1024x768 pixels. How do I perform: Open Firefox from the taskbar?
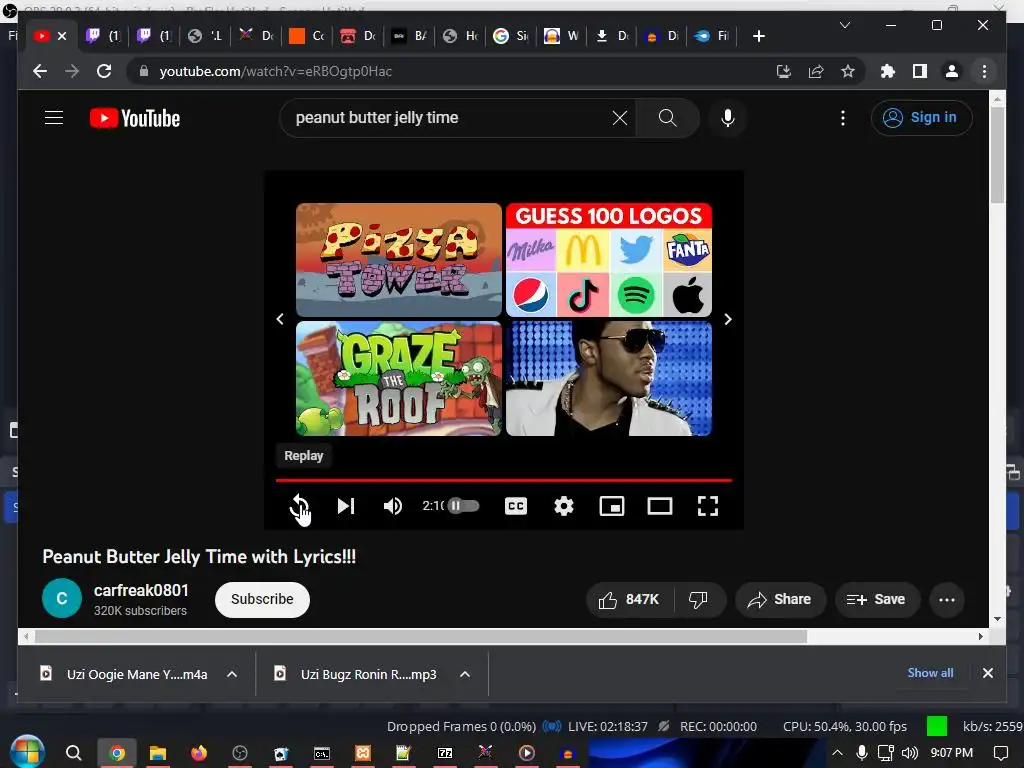pos(199,753)
